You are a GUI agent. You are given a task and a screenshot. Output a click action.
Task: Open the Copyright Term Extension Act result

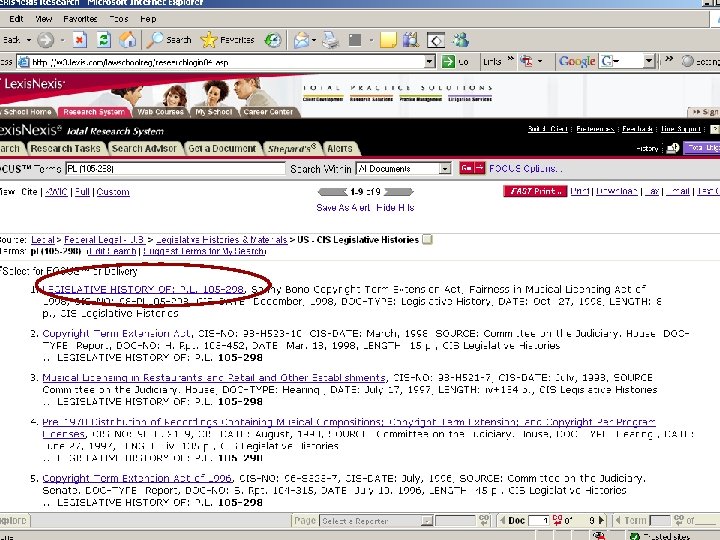[x=119, y=333]
